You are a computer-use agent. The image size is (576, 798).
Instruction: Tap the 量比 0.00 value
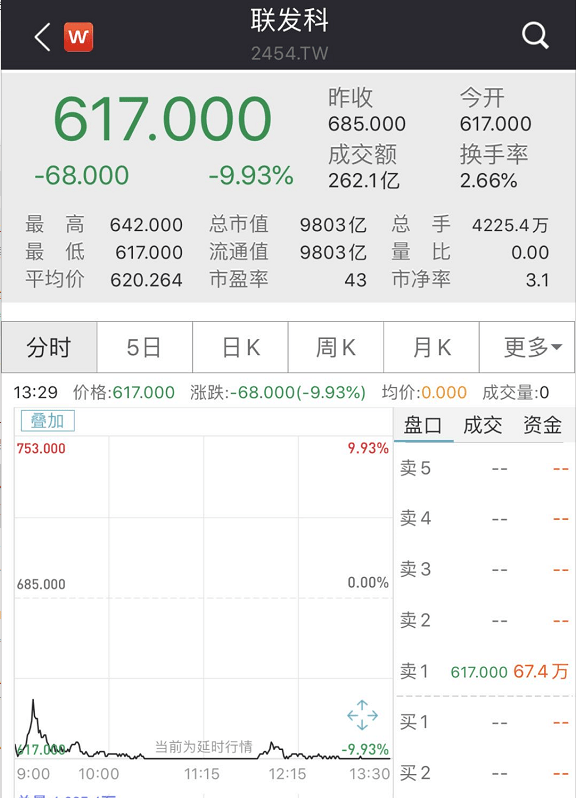click(x=530, y=252)
